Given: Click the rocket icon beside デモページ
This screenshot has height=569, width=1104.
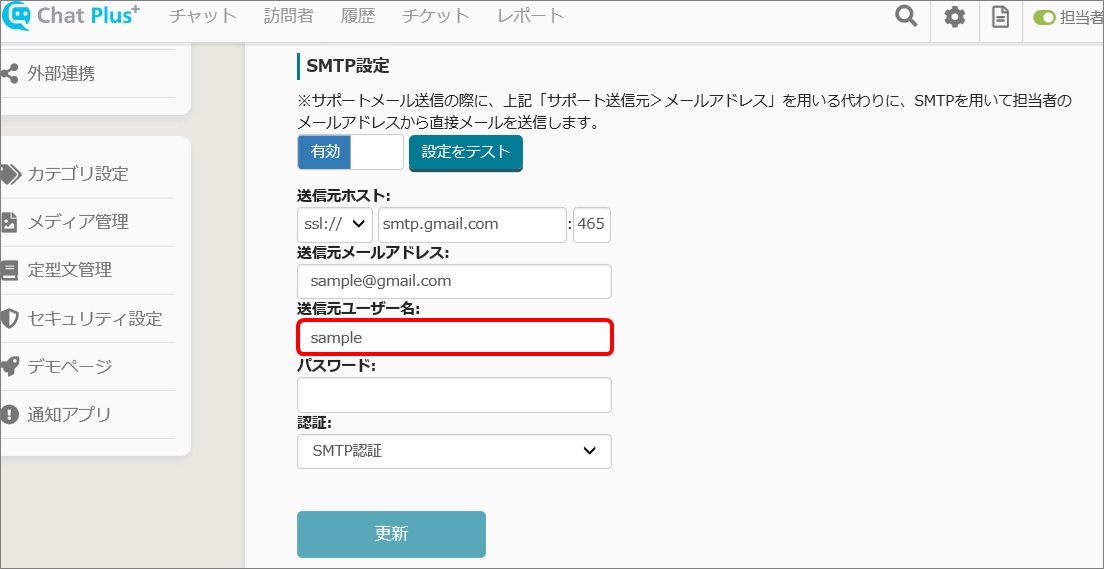Looking at the screenshot, I should [8, 366].
